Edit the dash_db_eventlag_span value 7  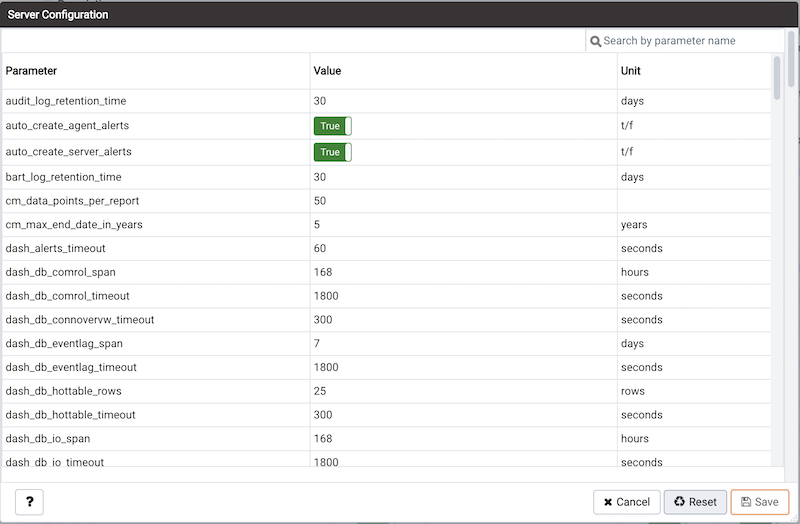click(x=317, y=343)
